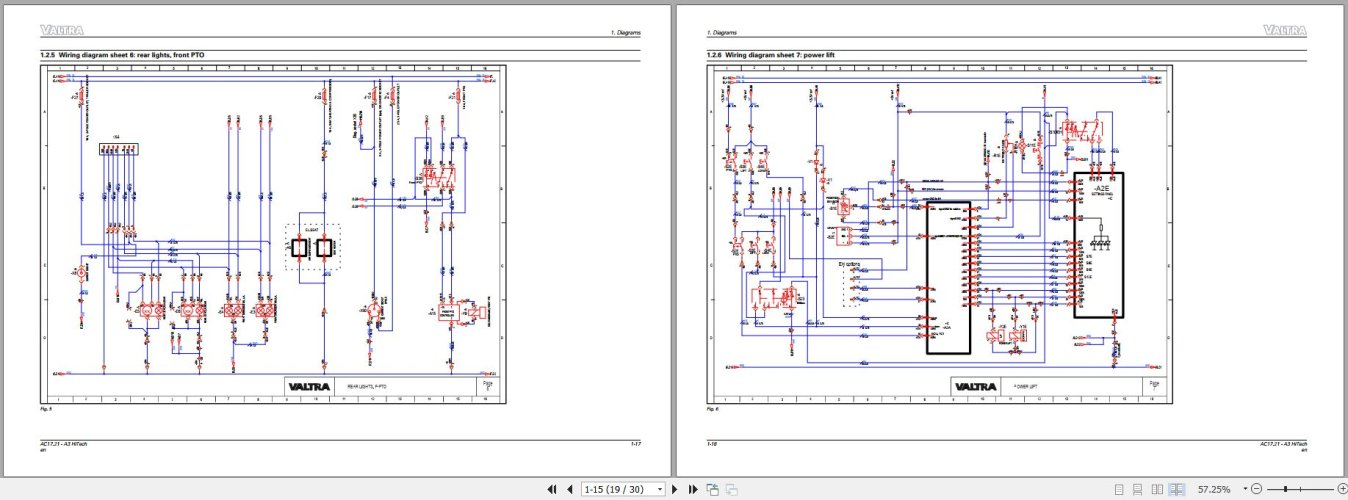1348x500 pixels.
Task: Go to the previous page
Action: click(569, 489)
